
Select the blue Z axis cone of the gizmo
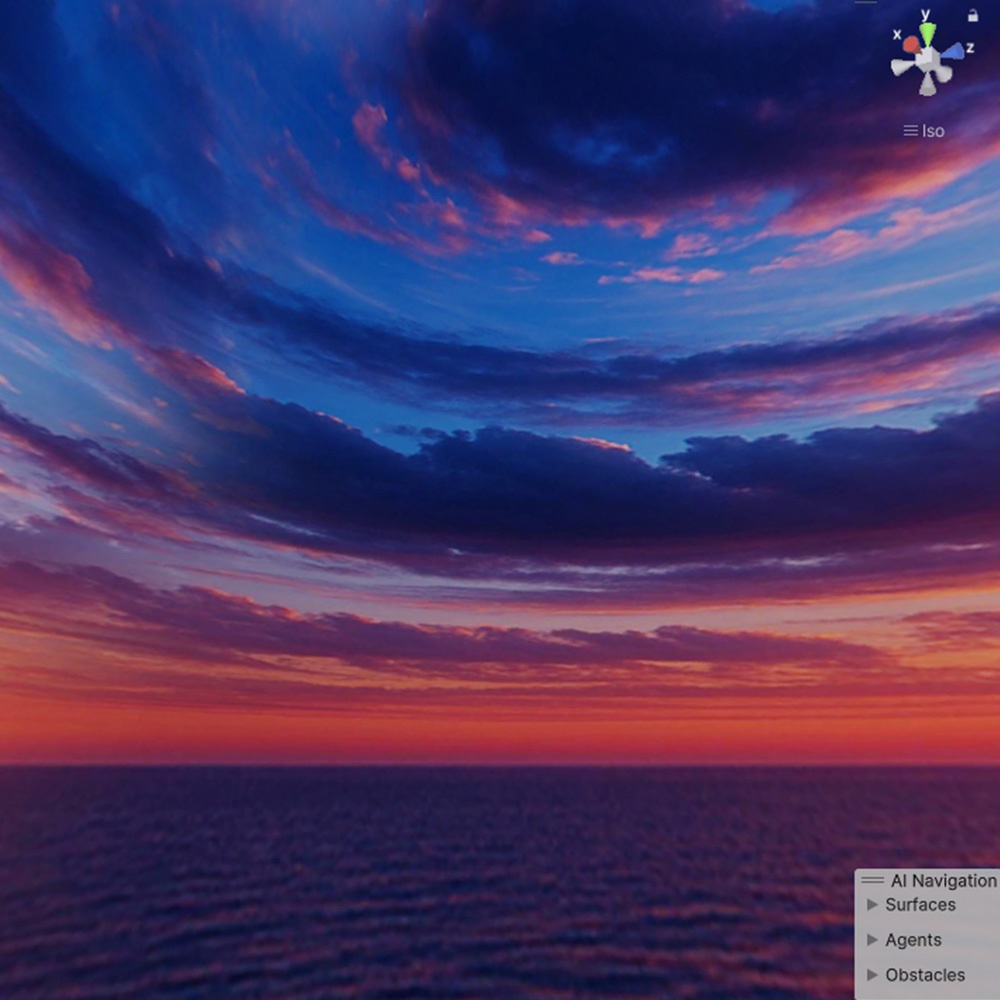pos(955,51)
